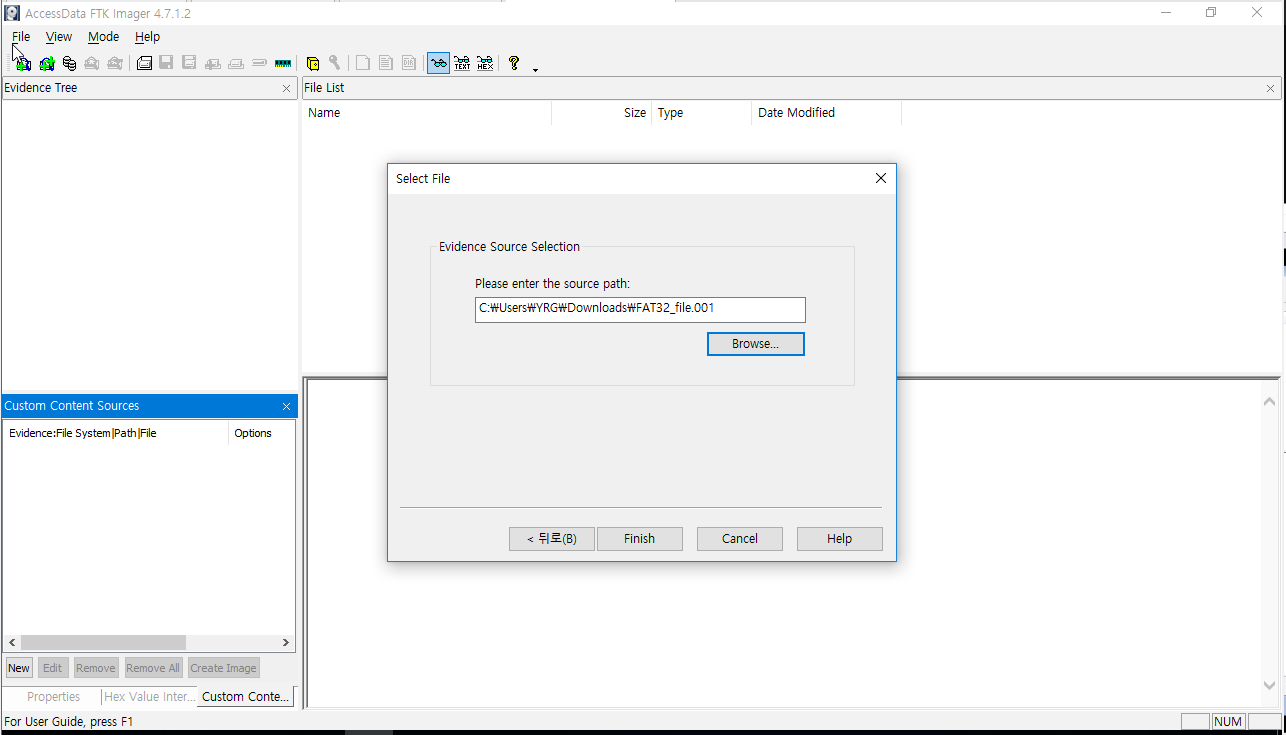Image resolution: width=1286 pixels, height=735 pixels.
Task: Switch viewer to TEXT mode icon
Action: point(462,63)
